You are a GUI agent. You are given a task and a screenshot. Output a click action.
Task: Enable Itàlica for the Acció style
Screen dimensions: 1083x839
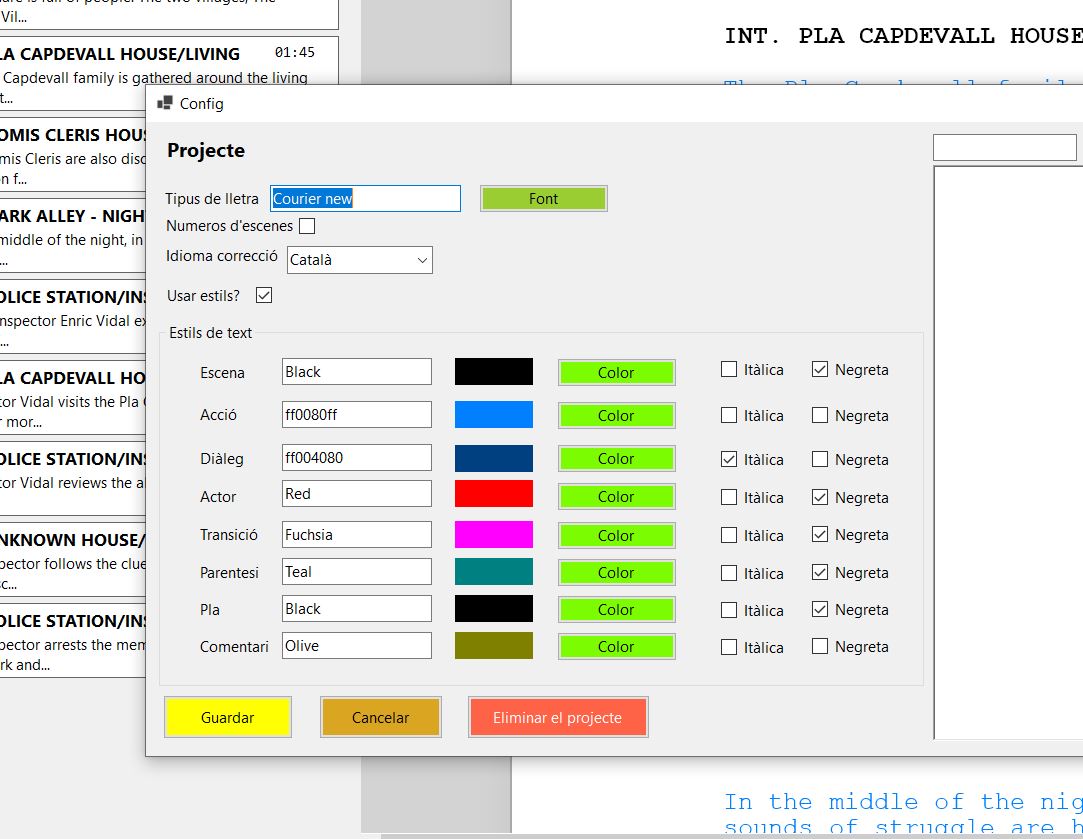(728, 415)
